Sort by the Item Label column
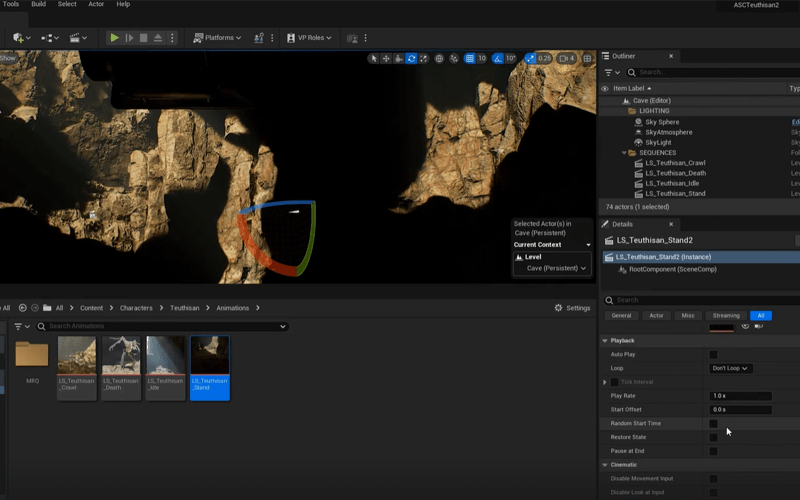 pyautogui.click(x=632, y=88)
